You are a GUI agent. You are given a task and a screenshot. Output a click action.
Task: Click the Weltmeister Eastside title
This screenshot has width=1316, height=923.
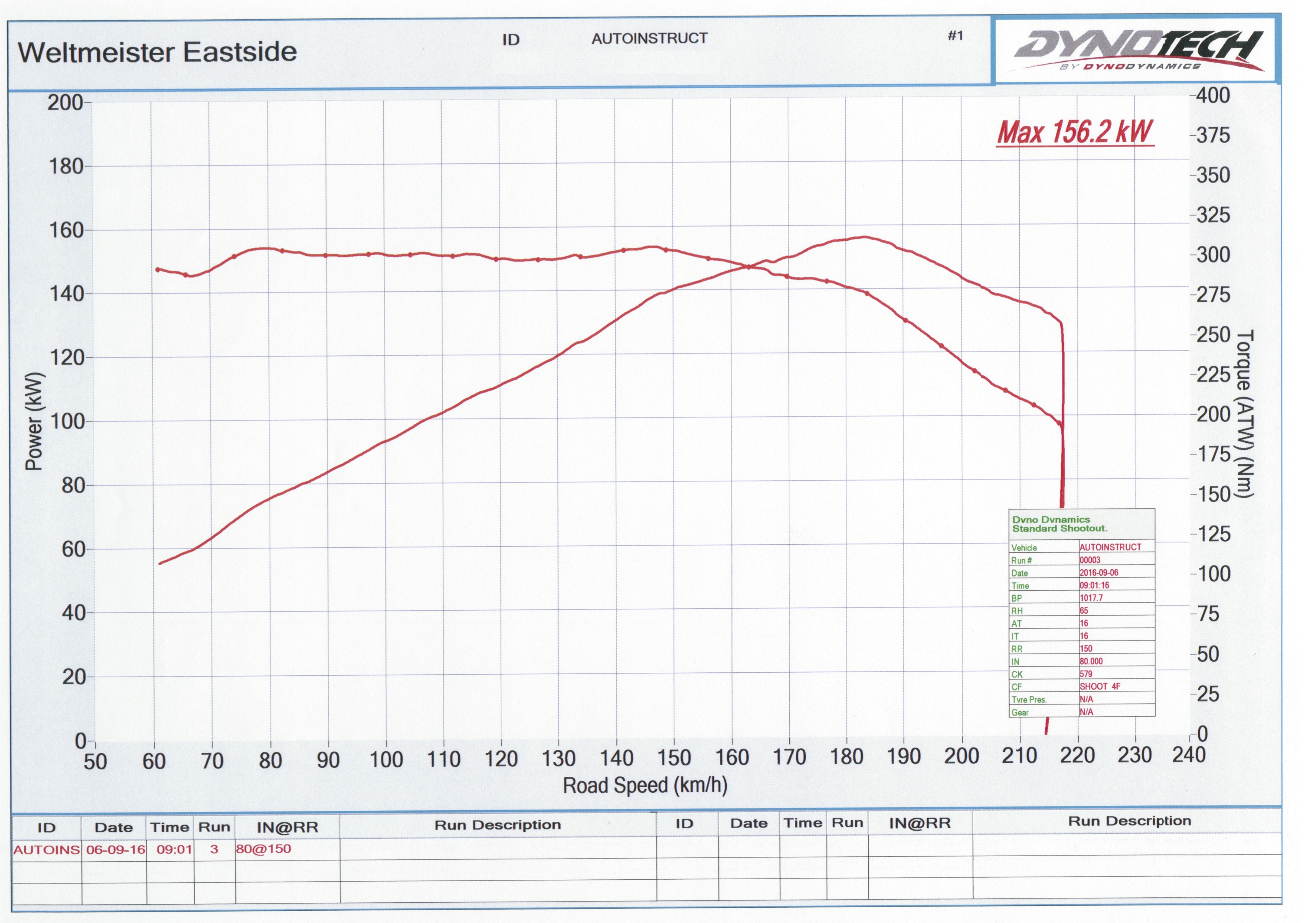click(158, 52)
